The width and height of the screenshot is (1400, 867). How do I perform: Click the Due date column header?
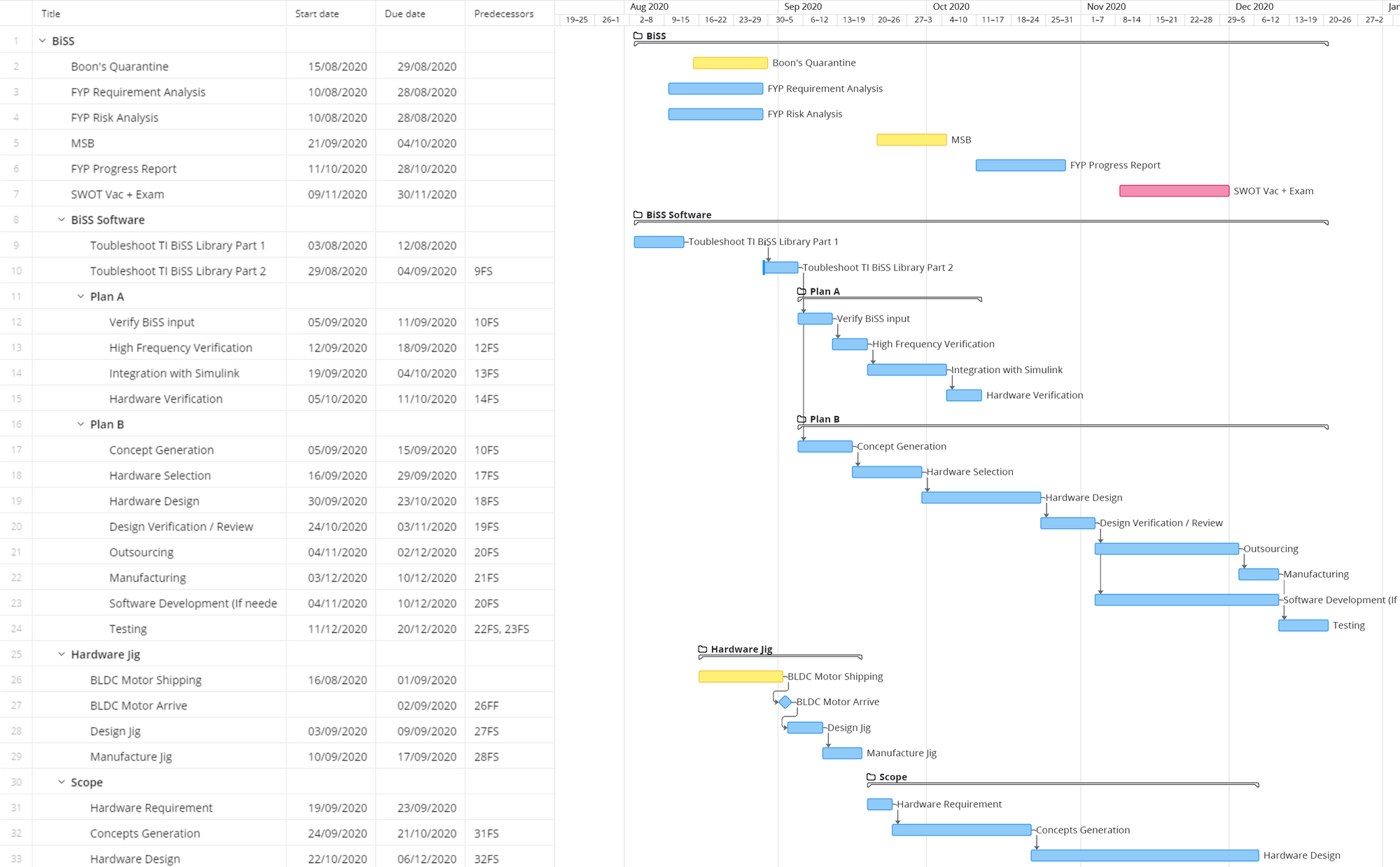point(405,13)
